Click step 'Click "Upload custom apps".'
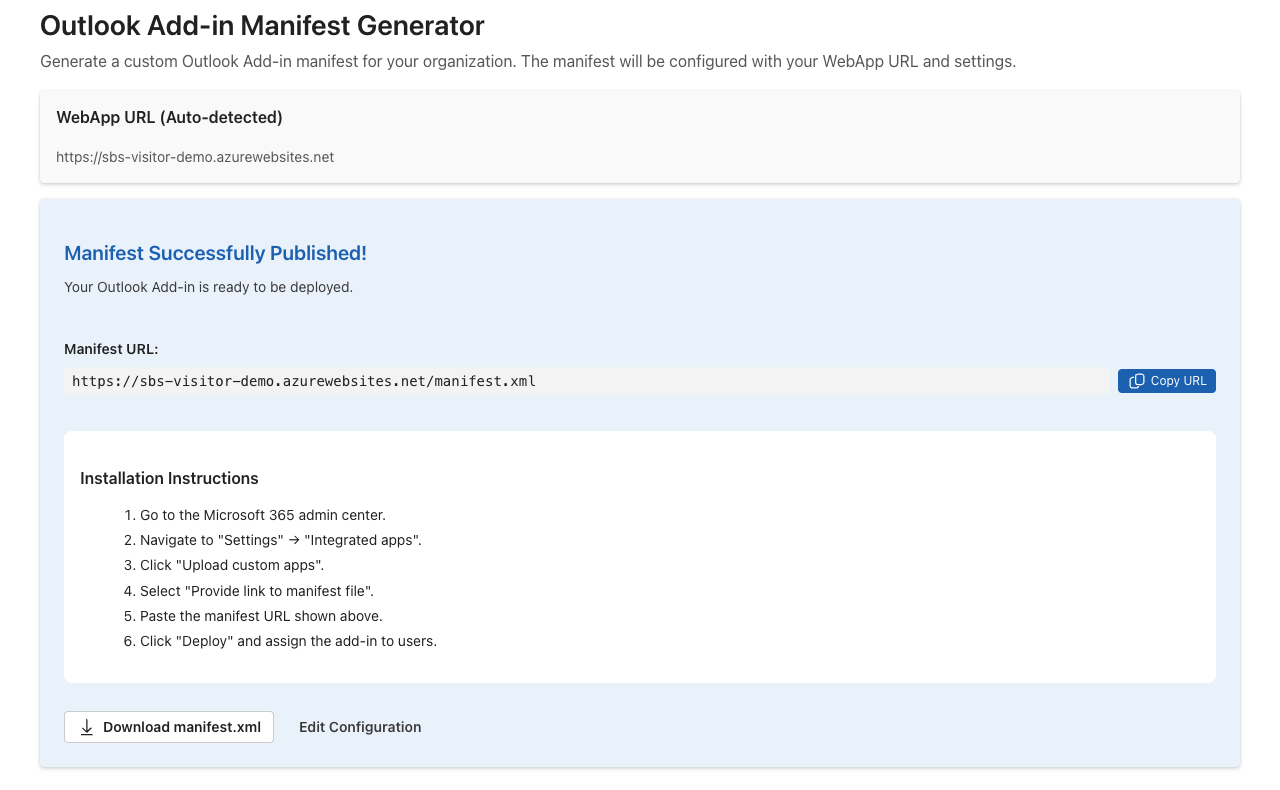The height and width of the screenshot is (790, 1280). pos(232,565)
